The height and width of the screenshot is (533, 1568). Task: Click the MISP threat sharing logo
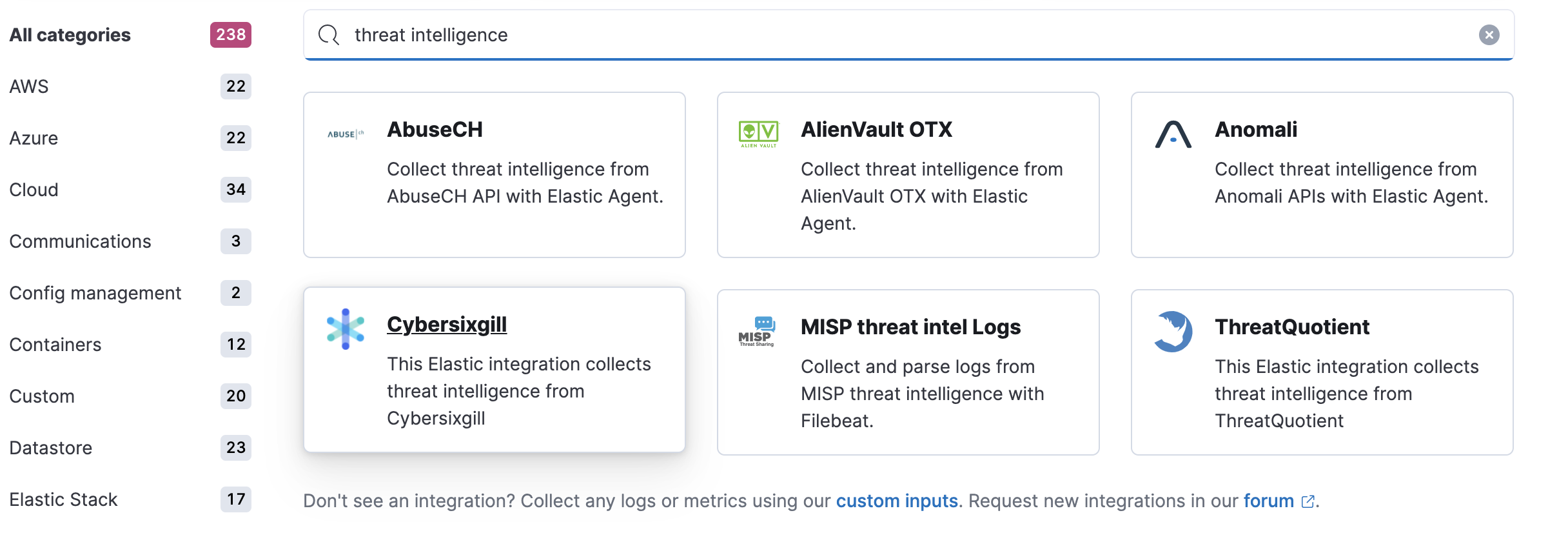[758, 332]
